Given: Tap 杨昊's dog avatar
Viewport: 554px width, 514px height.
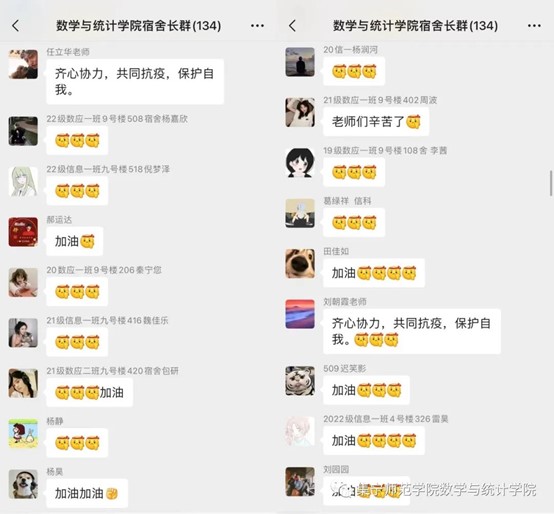Looking at the screenshot, I should (23, 484).
